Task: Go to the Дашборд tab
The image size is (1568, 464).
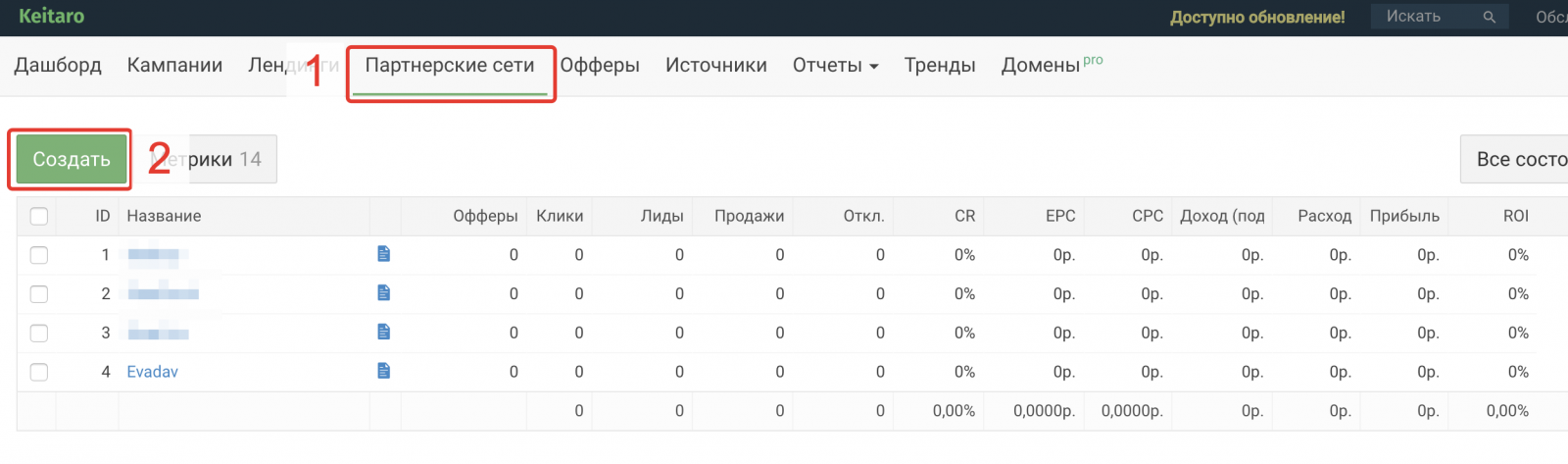Action: [x=58, y=66]
